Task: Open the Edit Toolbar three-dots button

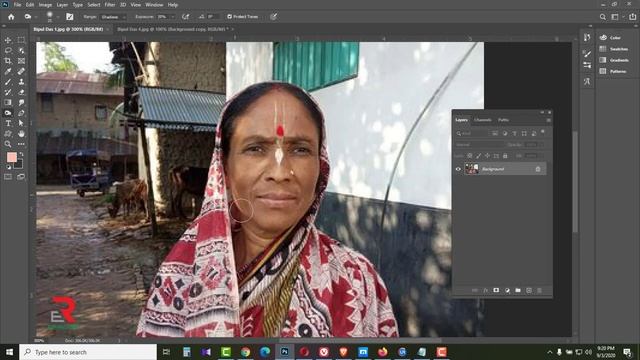Action: tap(21, 144)
